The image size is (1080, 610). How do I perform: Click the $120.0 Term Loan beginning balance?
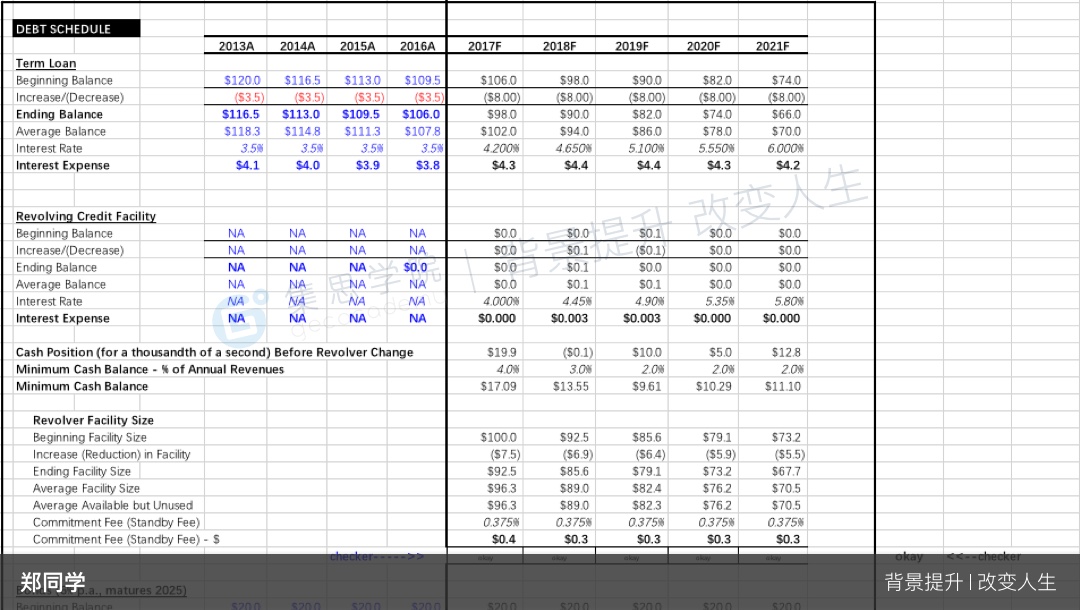[242, 81]
